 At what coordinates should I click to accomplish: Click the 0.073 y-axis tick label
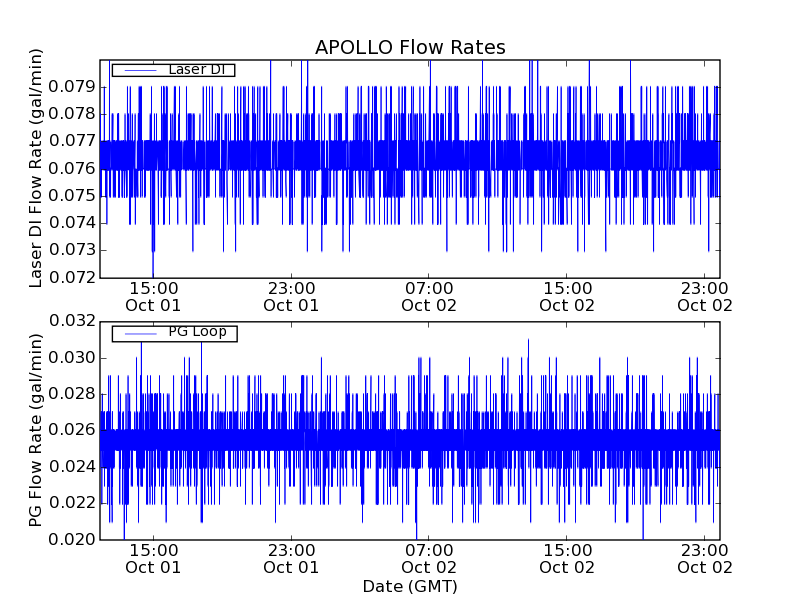[72, 250]
